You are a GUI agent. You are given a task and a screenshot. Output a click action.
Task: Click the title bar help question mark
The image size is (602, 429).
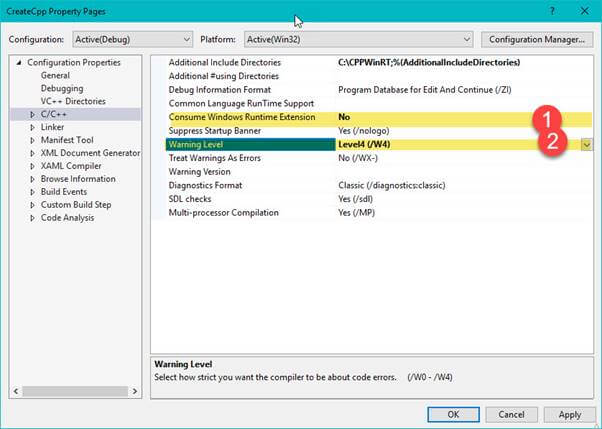pos(552,11)
